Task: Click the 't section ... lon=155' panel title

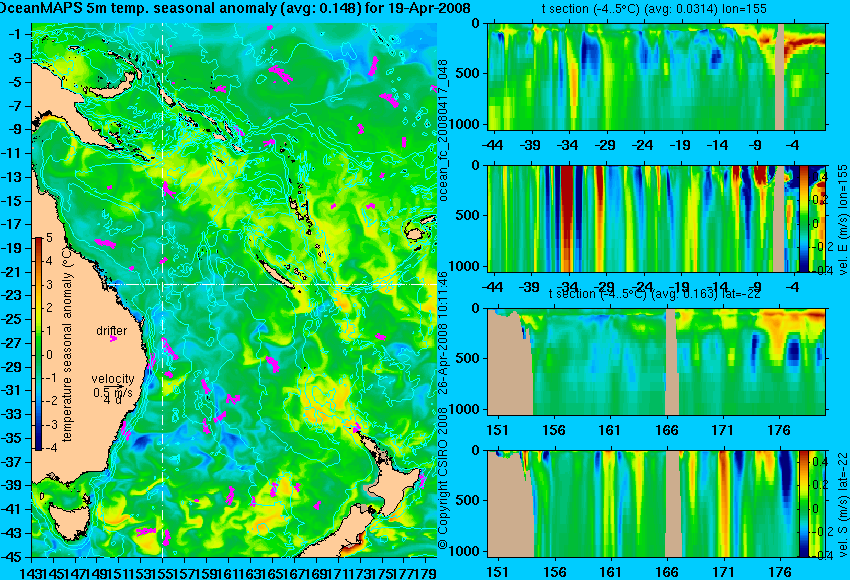Action: pyautogui.click(x=654, y=9)
